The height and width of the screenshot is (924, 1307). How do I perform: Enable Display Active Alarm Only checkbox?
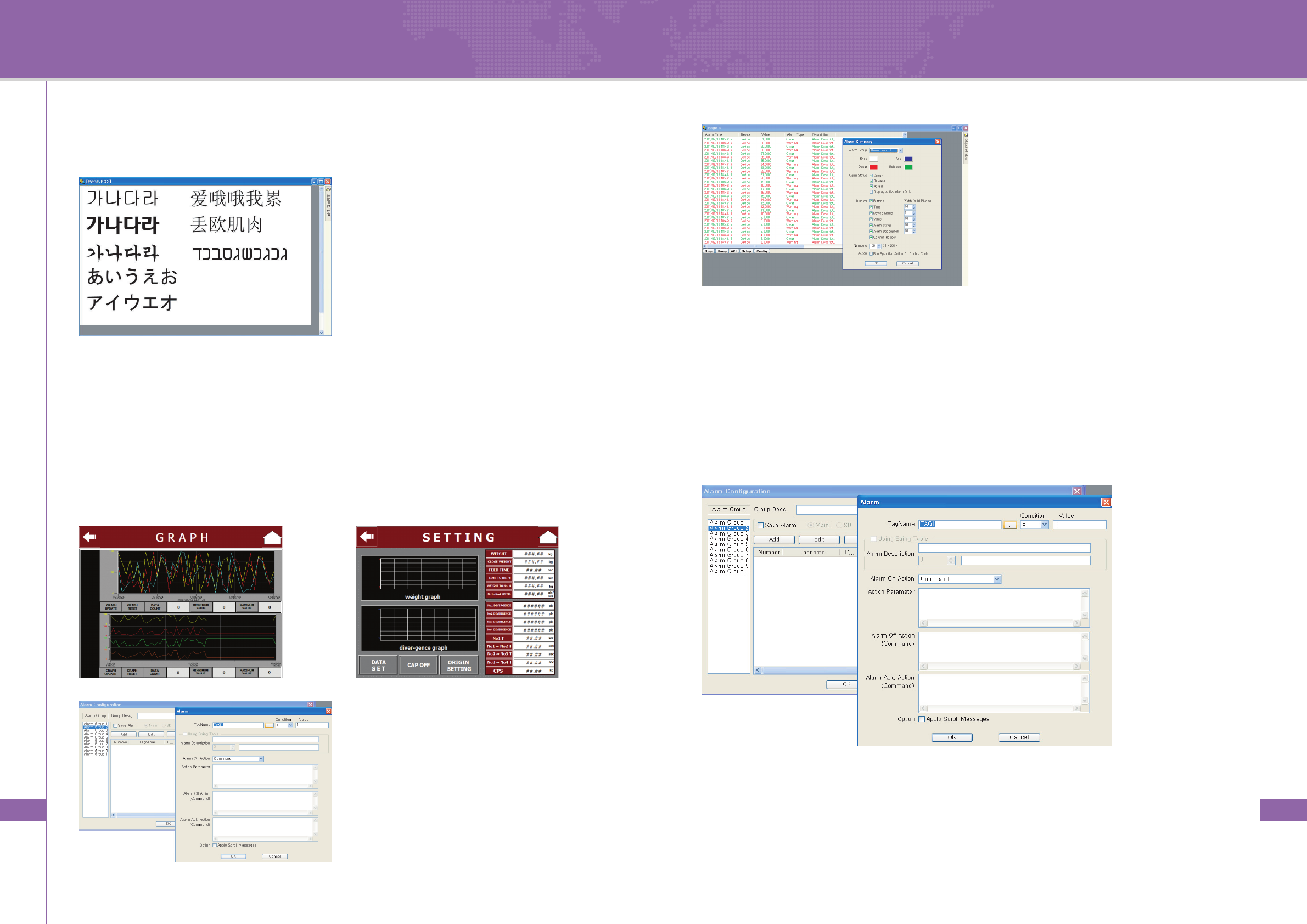(871, 191)
